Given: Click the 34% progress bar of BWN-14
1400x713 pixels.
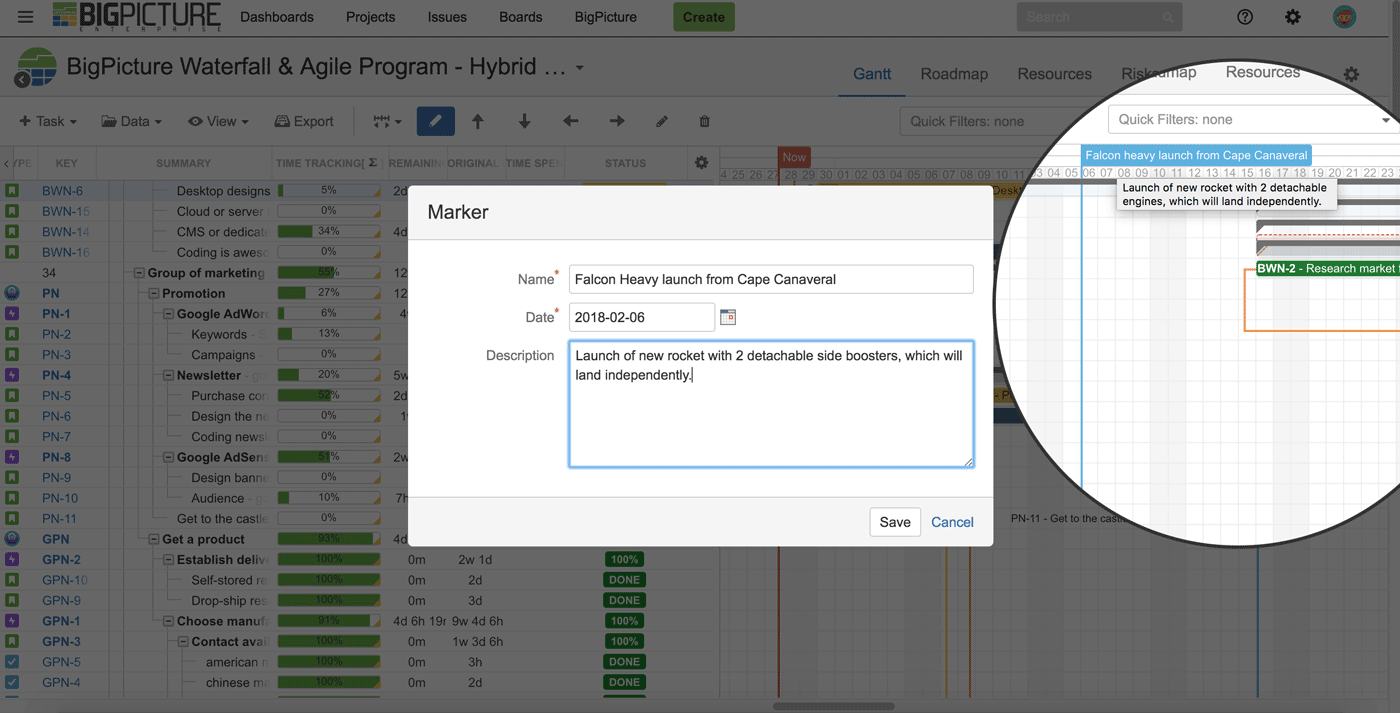Looking at the screenshot, I should pyautogui.click(x=329, y=231).
